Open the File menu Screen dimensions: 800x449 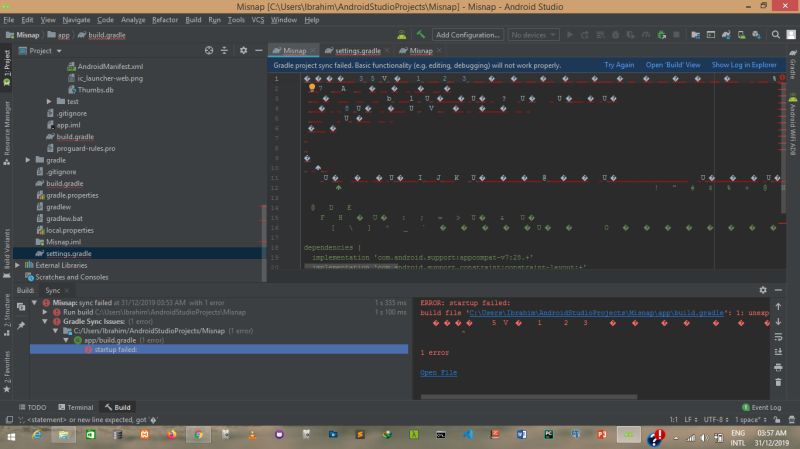point(9,20)
